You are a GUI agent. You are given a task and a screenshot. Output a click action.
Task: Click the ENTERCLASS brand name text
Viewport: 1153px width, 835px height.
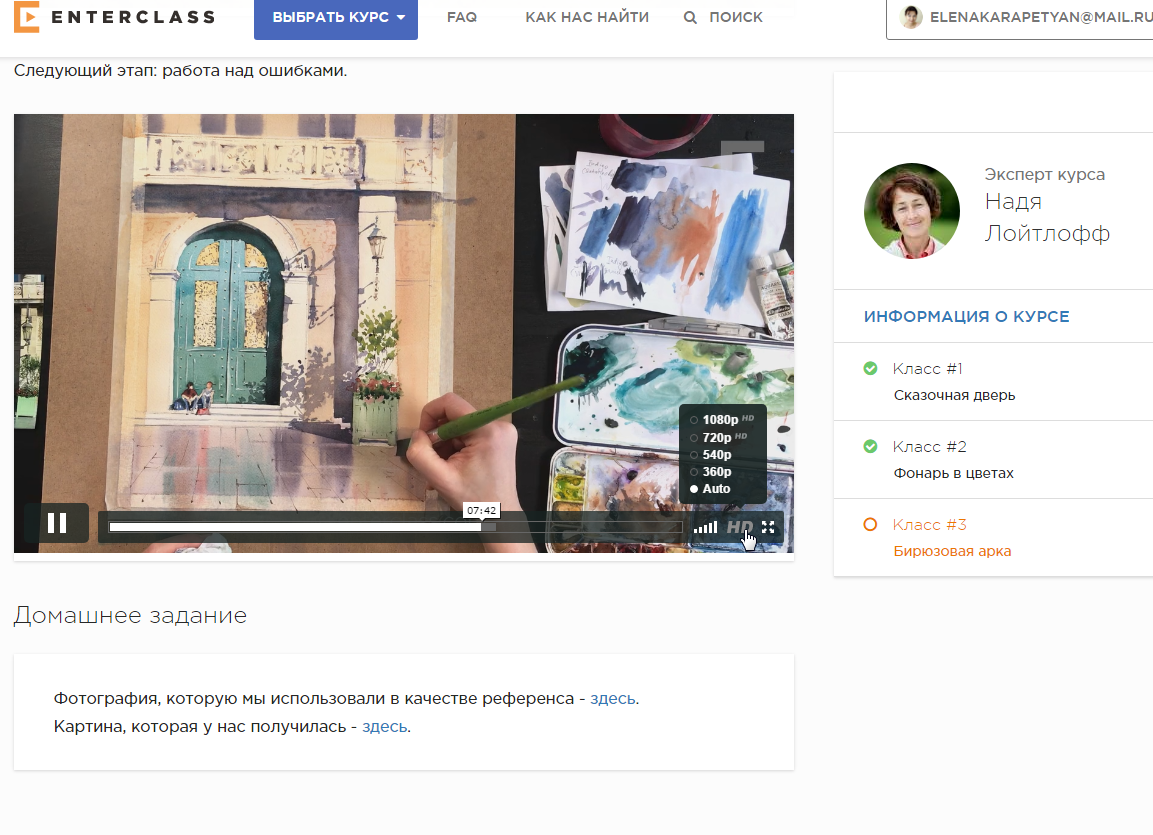[x=133, y=17]
